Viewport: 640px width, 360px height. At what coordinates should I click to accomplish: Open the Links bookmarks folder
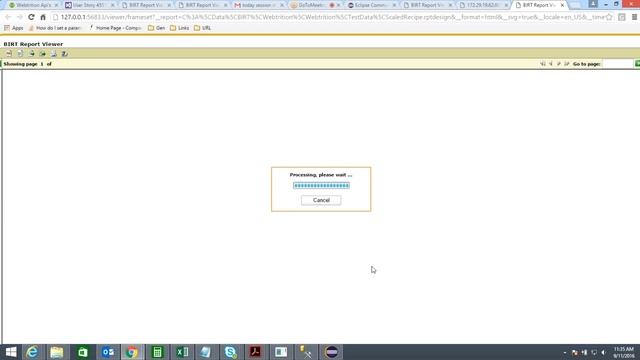180,28
